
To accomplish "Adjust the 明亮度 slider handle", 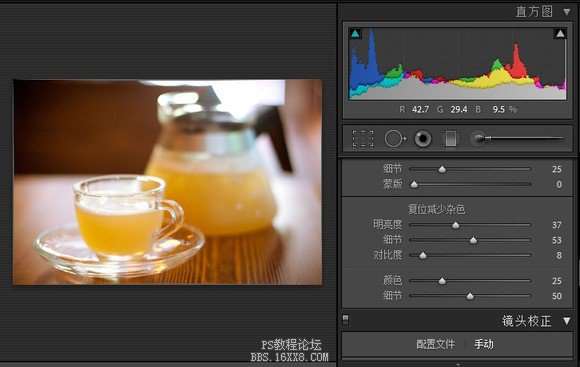I will pyautogui.click(x=456, y=225).
